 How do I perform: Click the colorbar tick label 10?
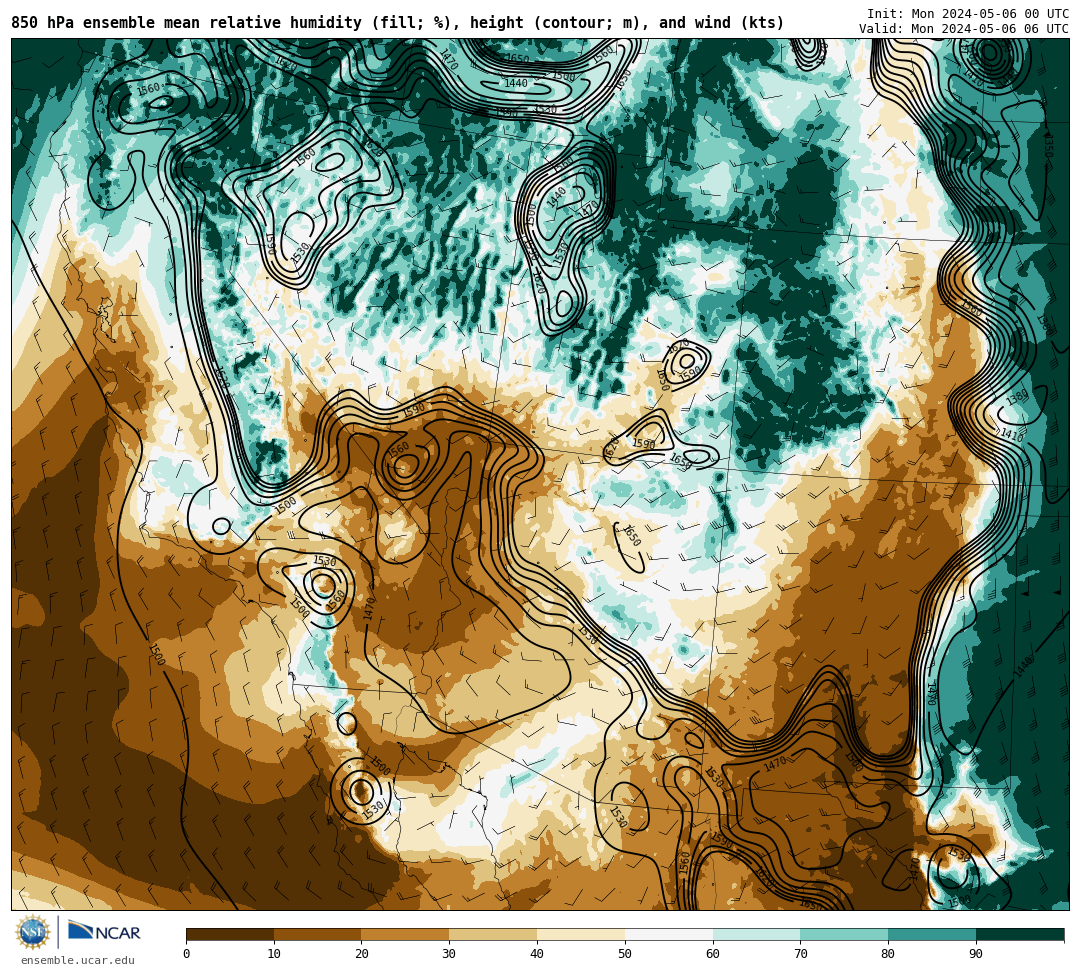point(274,954)
